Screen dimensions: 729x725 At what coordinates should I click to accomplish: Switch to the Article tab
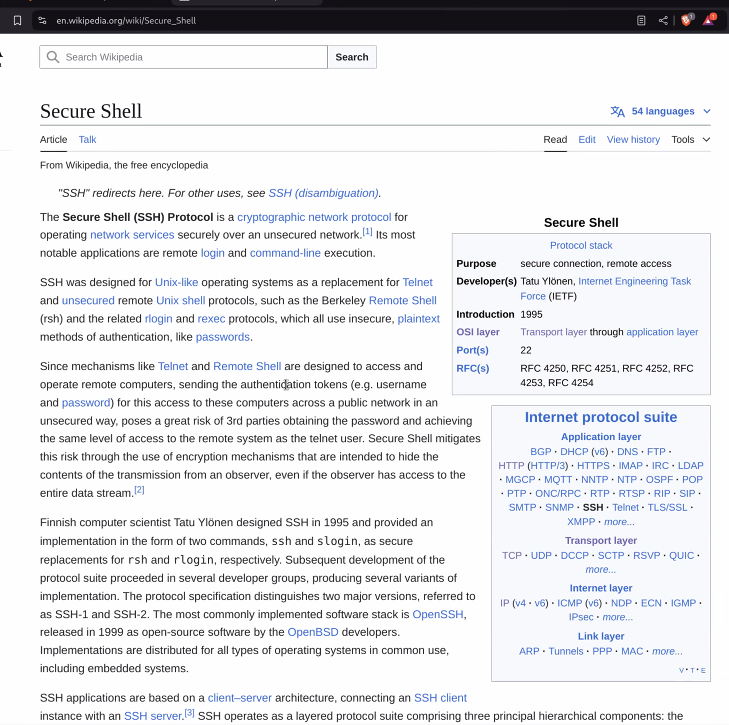tap(53, 140)
